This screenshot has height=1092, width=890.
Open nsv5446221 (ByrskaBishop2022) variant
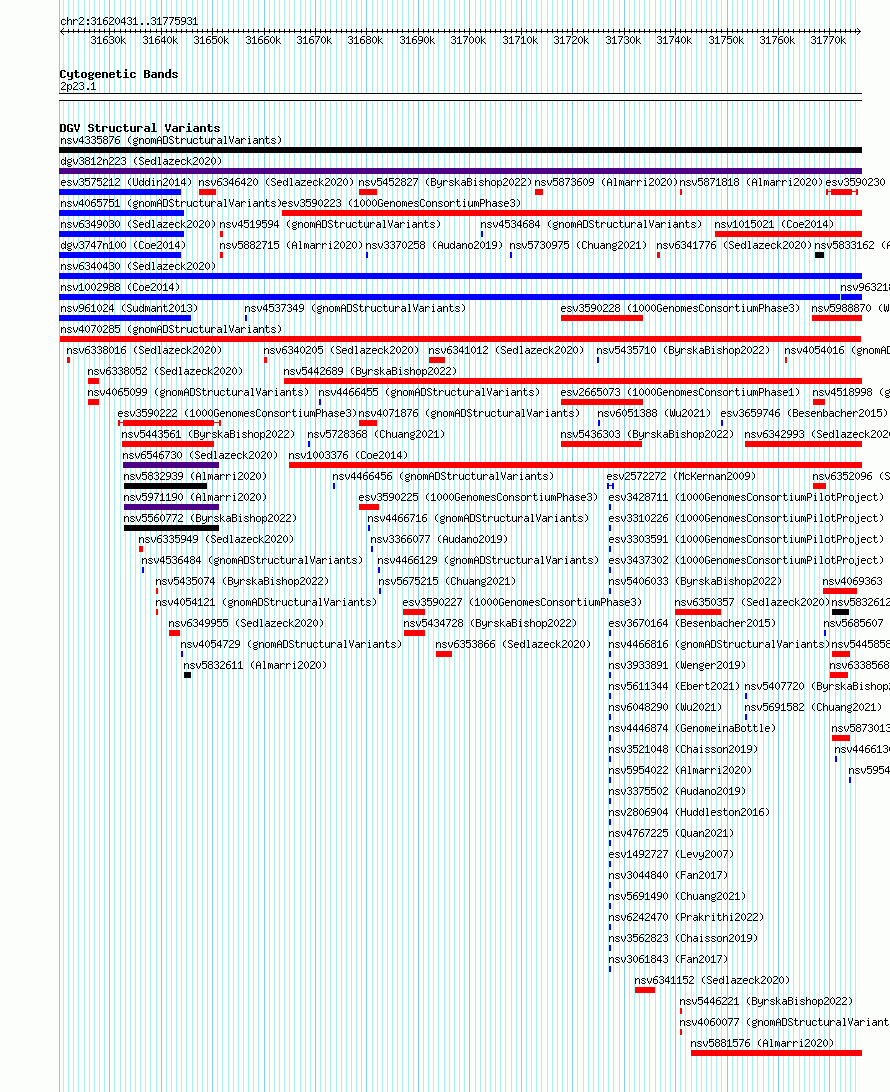coord(766,1001)
